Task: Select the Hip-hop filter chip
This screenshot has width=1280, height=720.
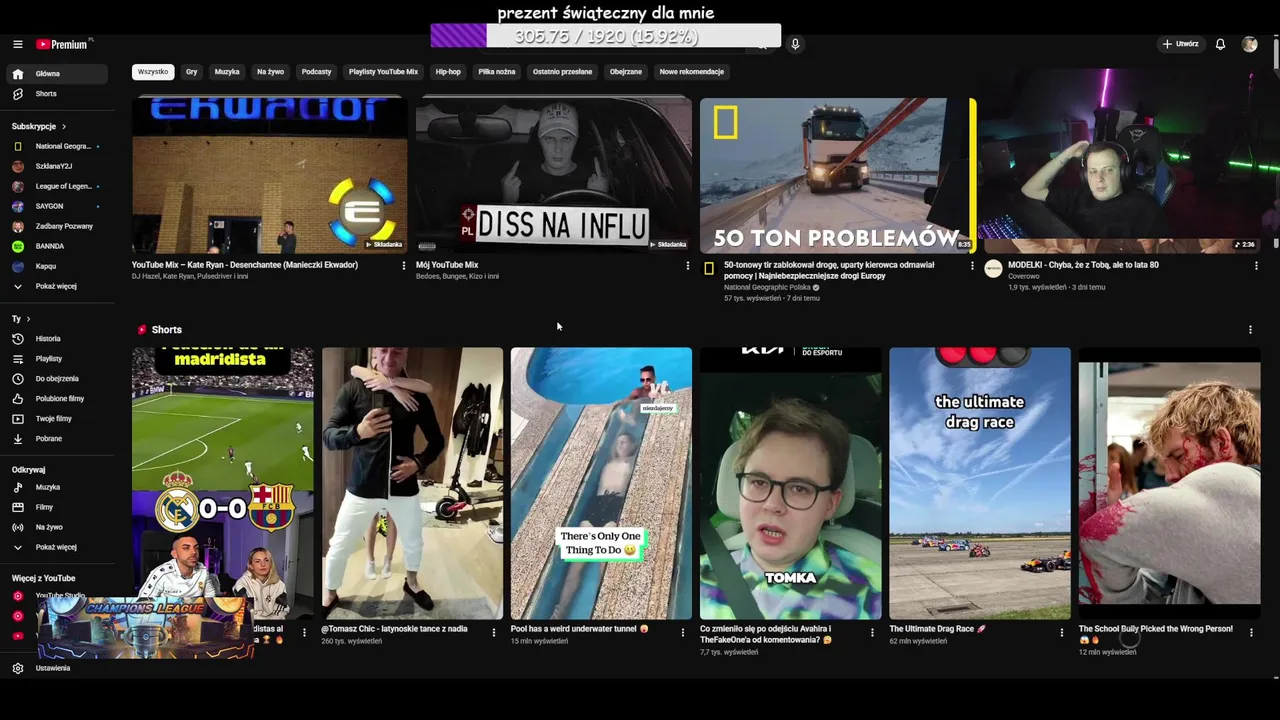Action: [448, 72]
